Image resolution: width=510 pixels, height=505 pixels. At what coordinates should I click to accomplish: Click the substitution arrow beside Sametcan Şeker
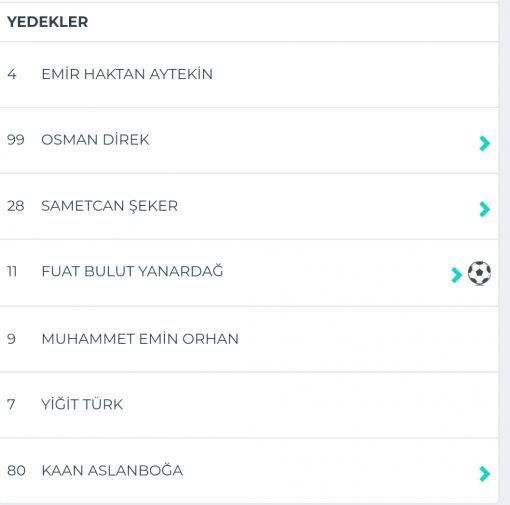(x=485, y=209)
